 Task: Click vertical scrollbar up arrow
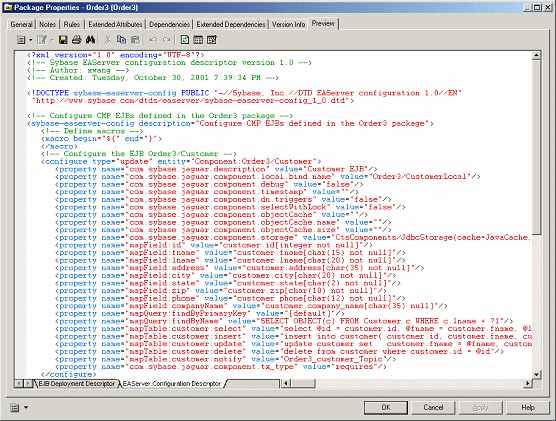[536, 55]
